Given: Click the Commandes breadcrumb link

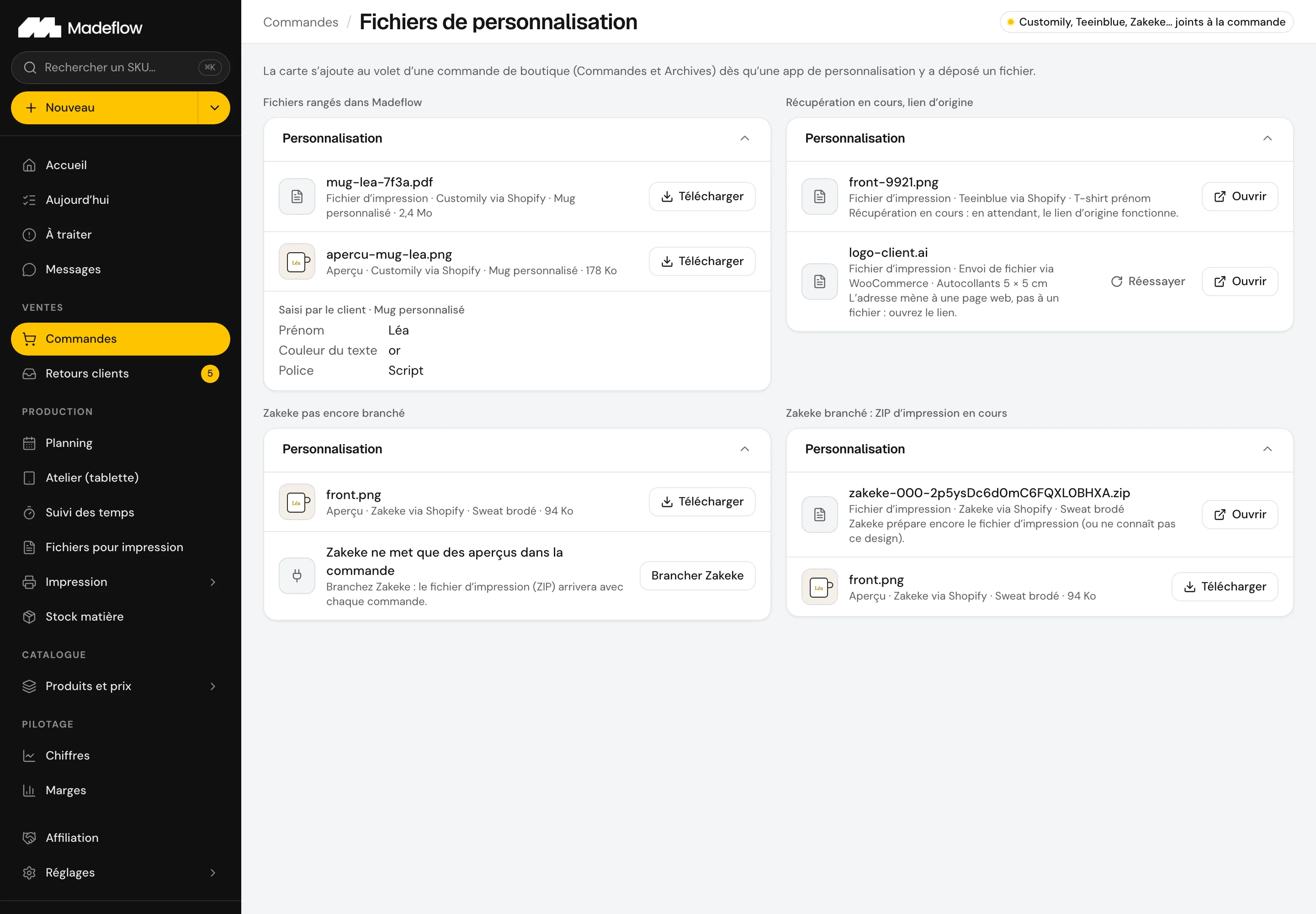Looking at the screenshot, I should tap(301, 22).
